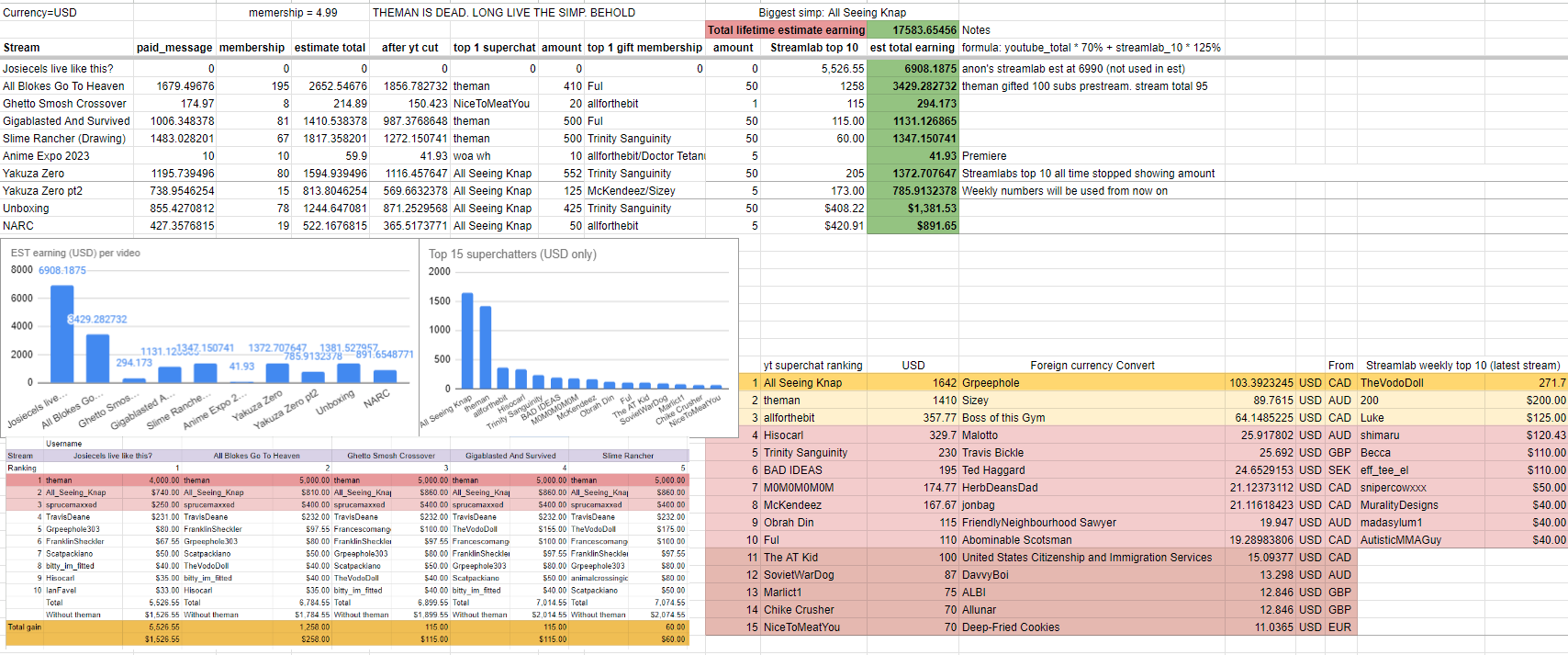This screenshot has width=1568, height=655.
Task: Select the "FriendlyNeighbourhood Sawyer" cell
Action: tap(1039, 523)
